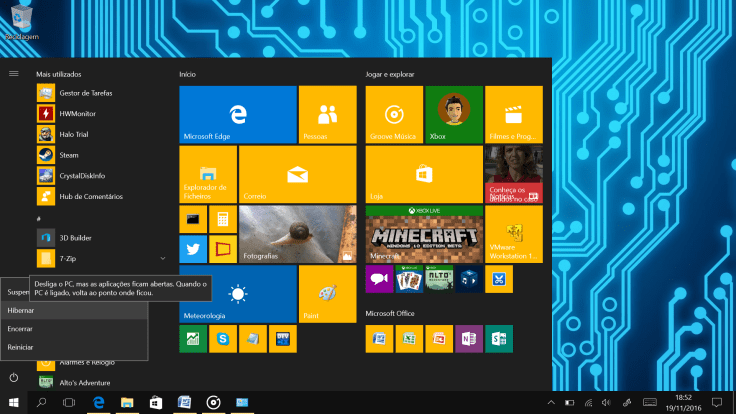This screenshot has height=414, width=736.
Task: Open the Twitter tile
Action: tap(193, 249)
